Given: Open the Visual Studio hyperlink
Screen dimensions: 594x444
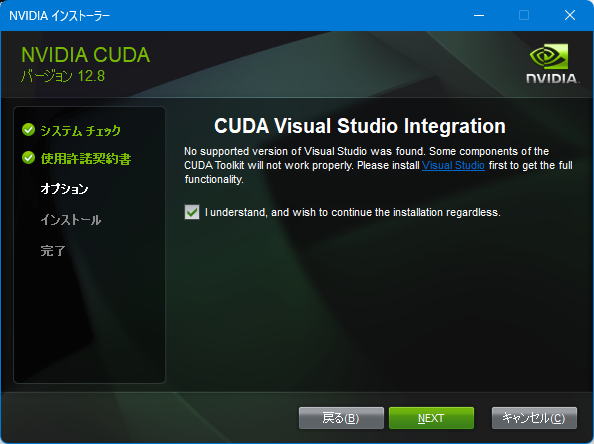Looking at the screenshot, I should (453, 165).
